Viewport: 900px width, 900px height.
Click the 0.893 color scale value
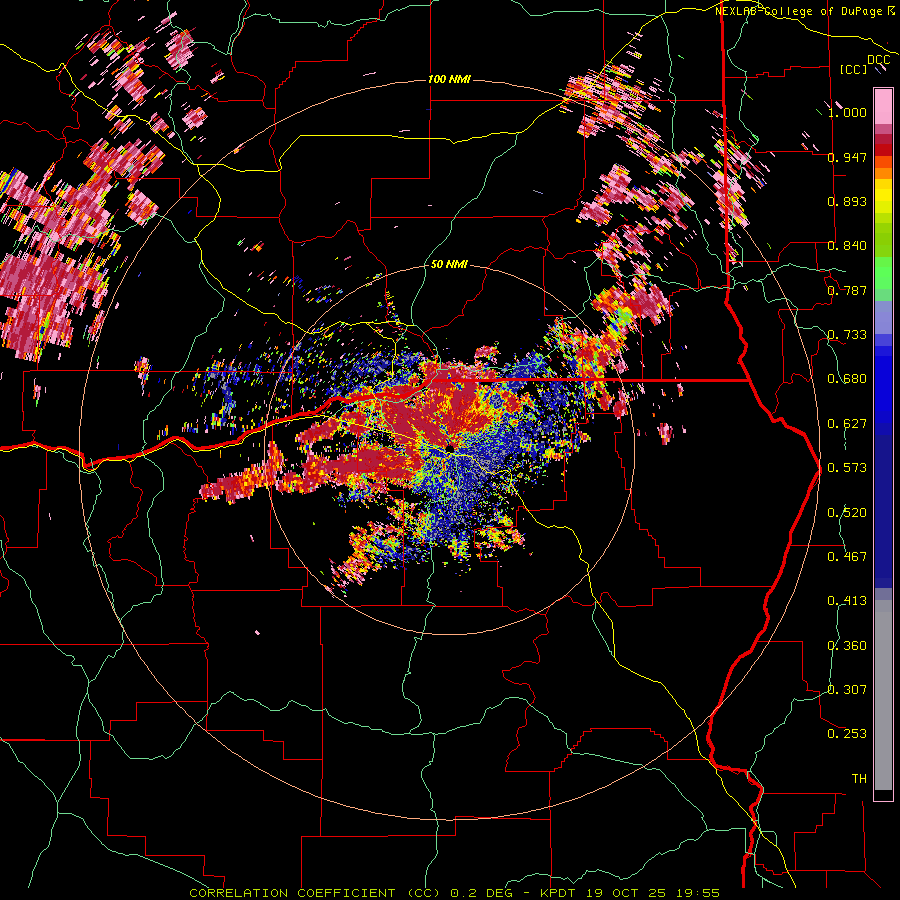tap(847, 201)
